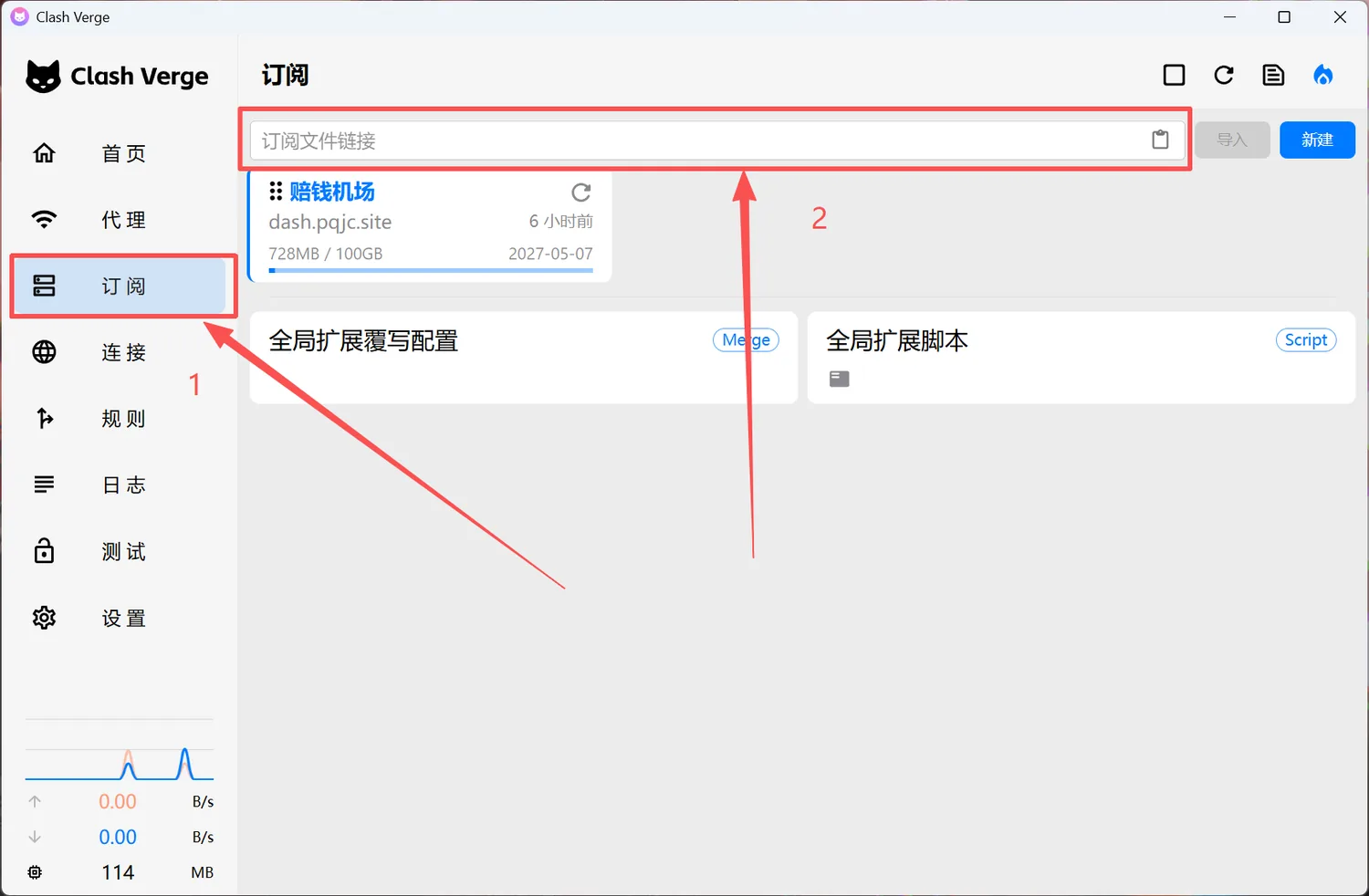Open the 日志 logs page
Screen dimensions: 1369x896
pos(119,485)
